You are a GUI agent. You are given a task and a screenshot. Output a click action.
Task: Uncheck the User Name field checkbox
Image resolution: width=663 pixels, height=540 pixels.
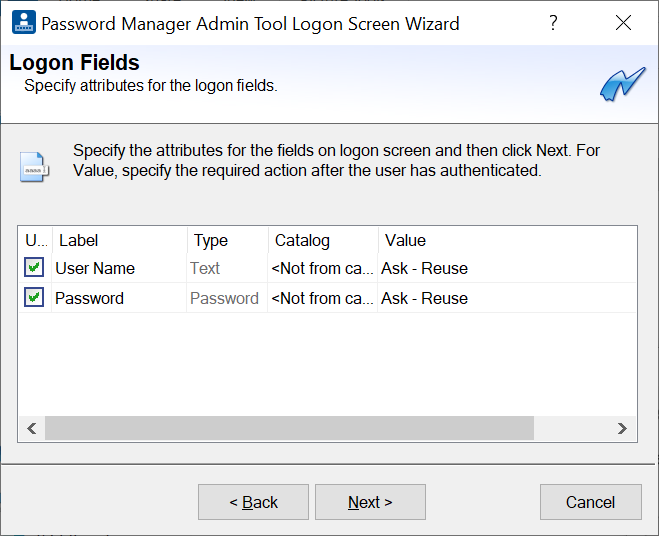click(35, 268)
